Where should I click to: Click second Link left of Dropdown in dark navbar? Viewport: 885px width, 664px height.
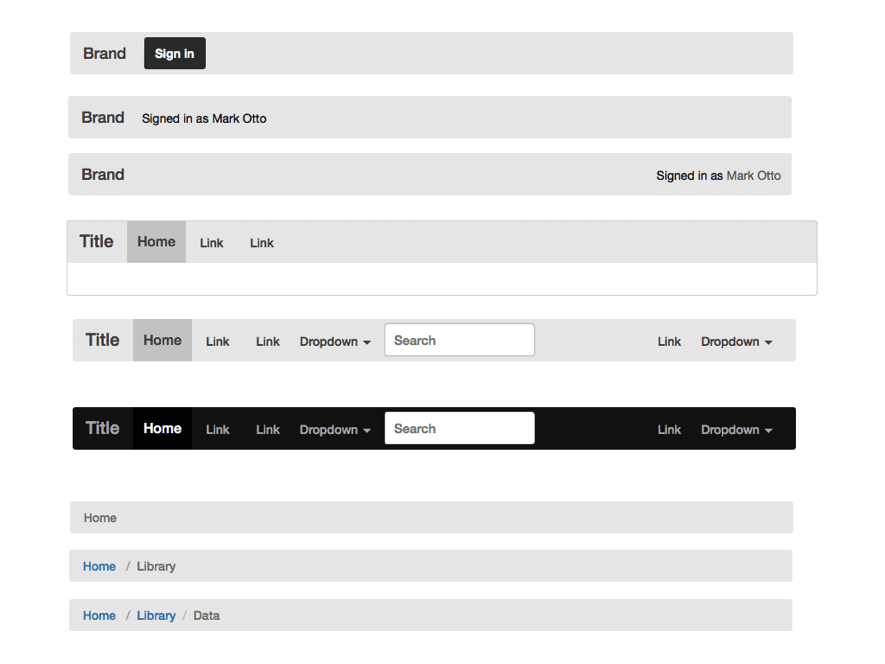pos(268,430)
